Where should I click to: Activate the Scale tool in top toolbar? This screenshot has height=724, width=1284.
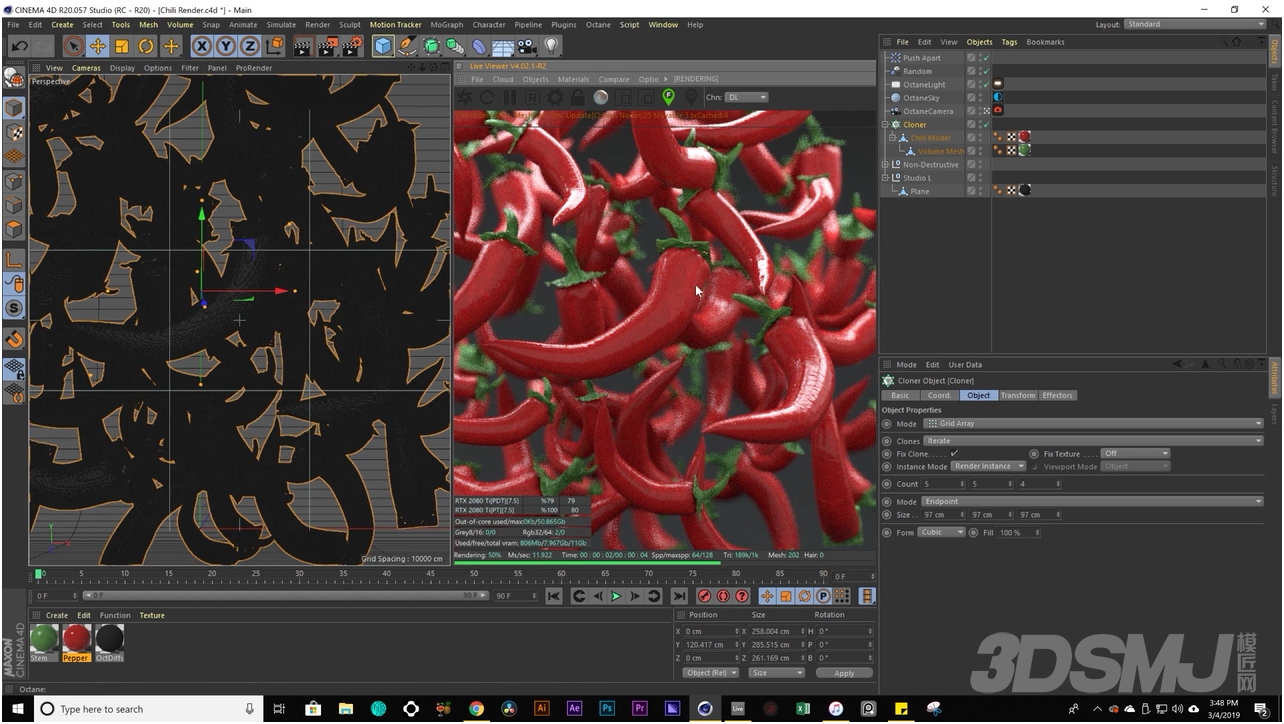[122, 46]
